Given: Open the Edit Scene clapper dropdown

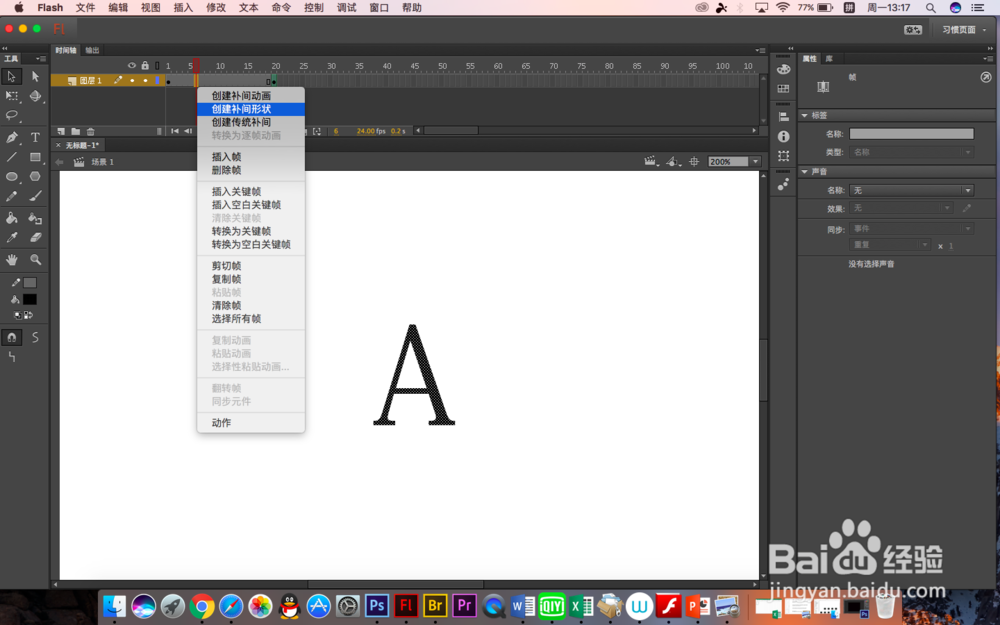Looking at the screenshot, I should 651,162.
